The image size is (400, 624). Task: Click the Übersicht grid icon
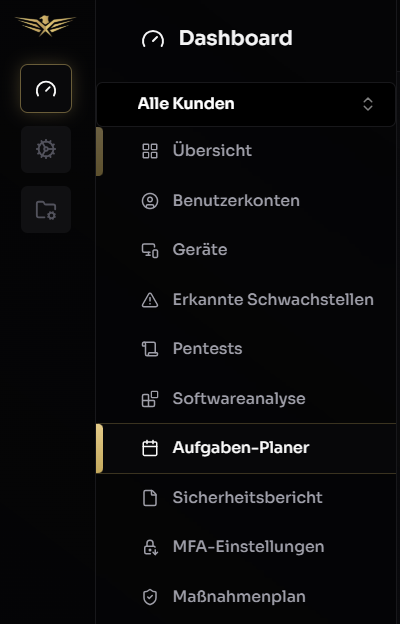150,151
